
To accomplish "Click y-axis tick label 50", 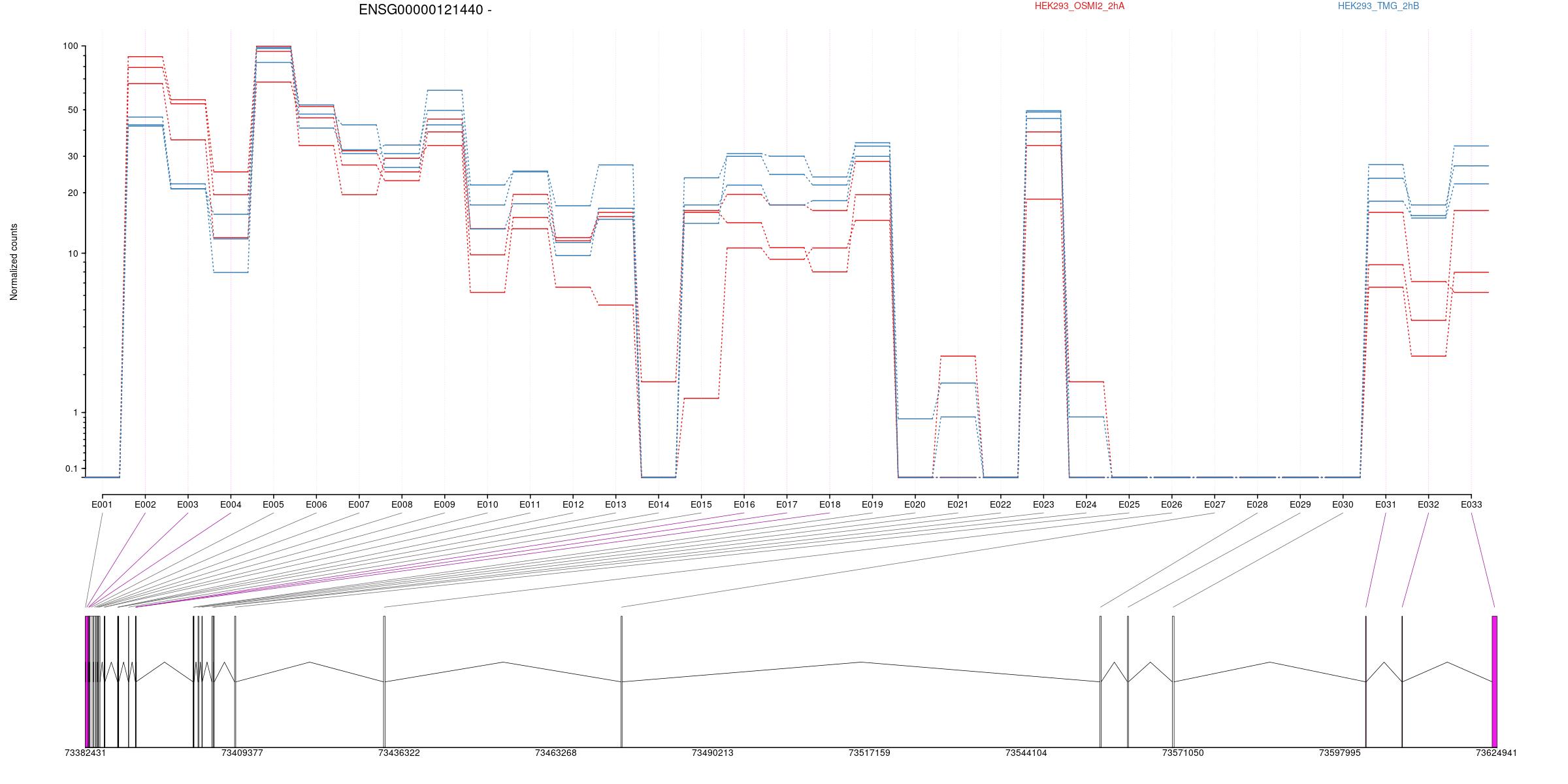I will 73,110.
